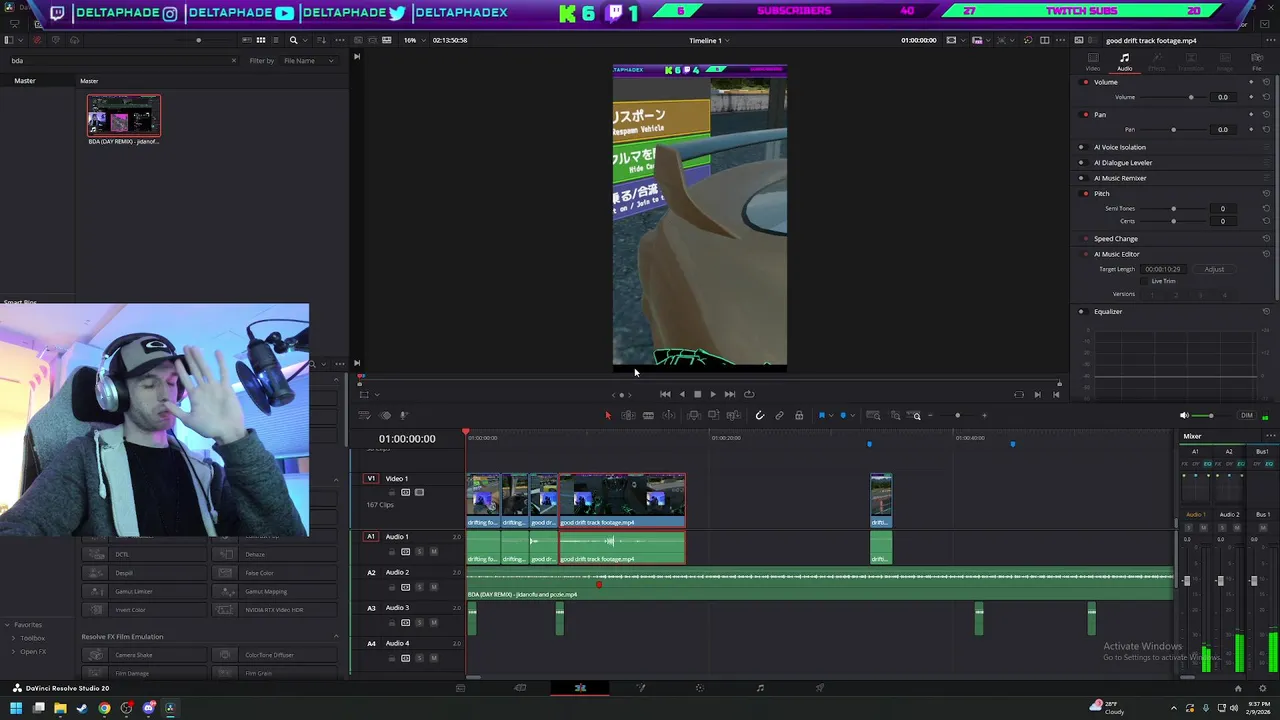The image size is (1280, 720).
Task: Add a blue flag to the clip
Action: pyautogui.click(x=821, y=415)
